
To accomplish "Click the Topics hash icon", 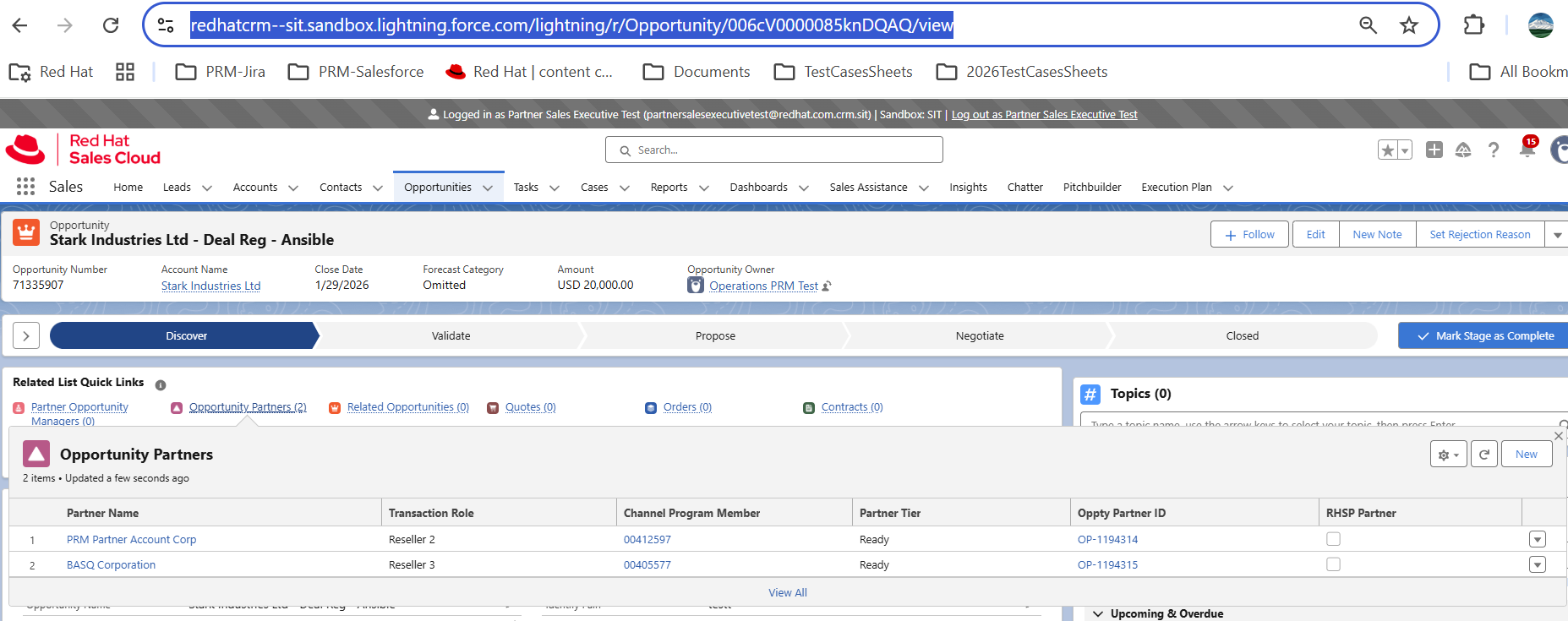I will [1091, 394].
